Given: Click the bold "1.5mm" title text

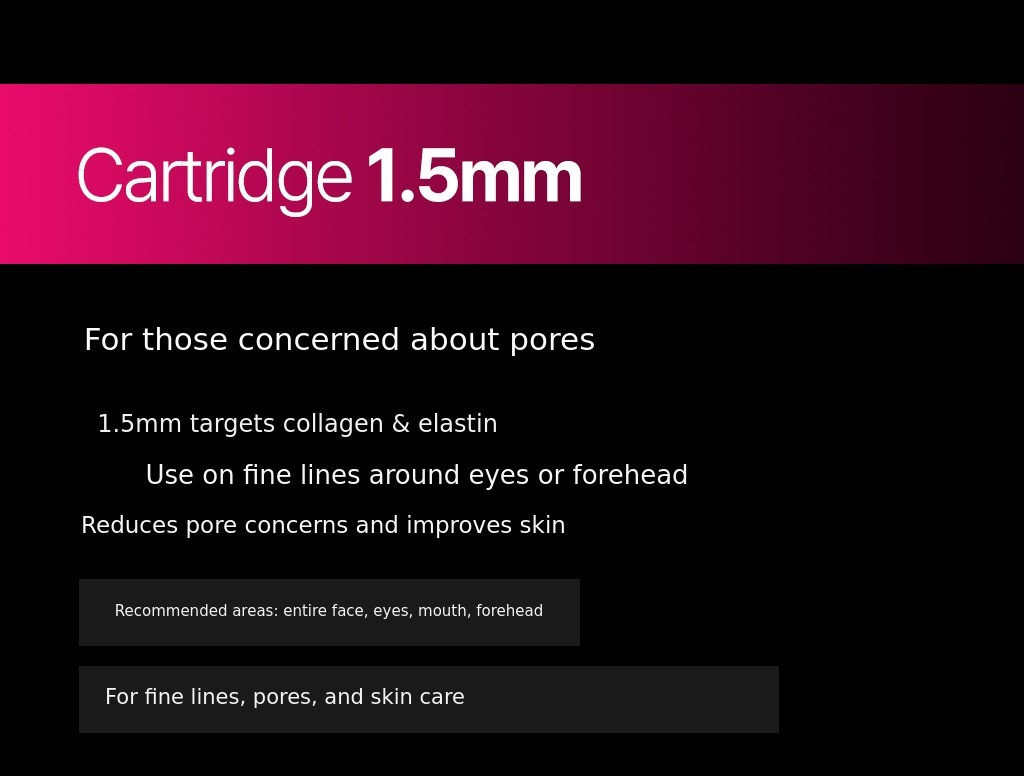Looking at the screenshot, I should (x=473, y=178).
